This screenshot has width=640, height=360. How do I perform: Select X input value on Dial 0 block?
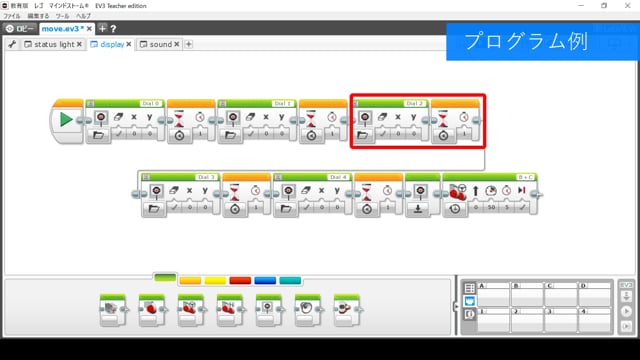(134, 133)
